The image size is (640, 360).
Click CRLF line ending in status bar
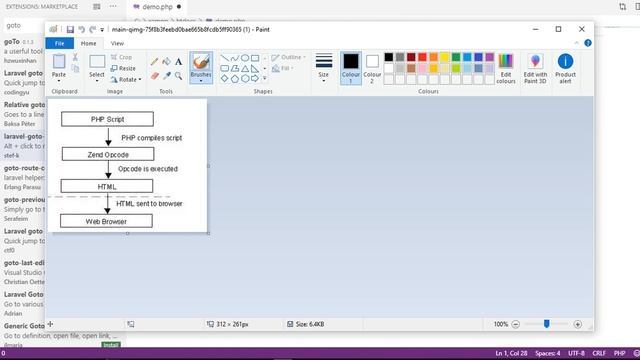(x=599, y=353)
